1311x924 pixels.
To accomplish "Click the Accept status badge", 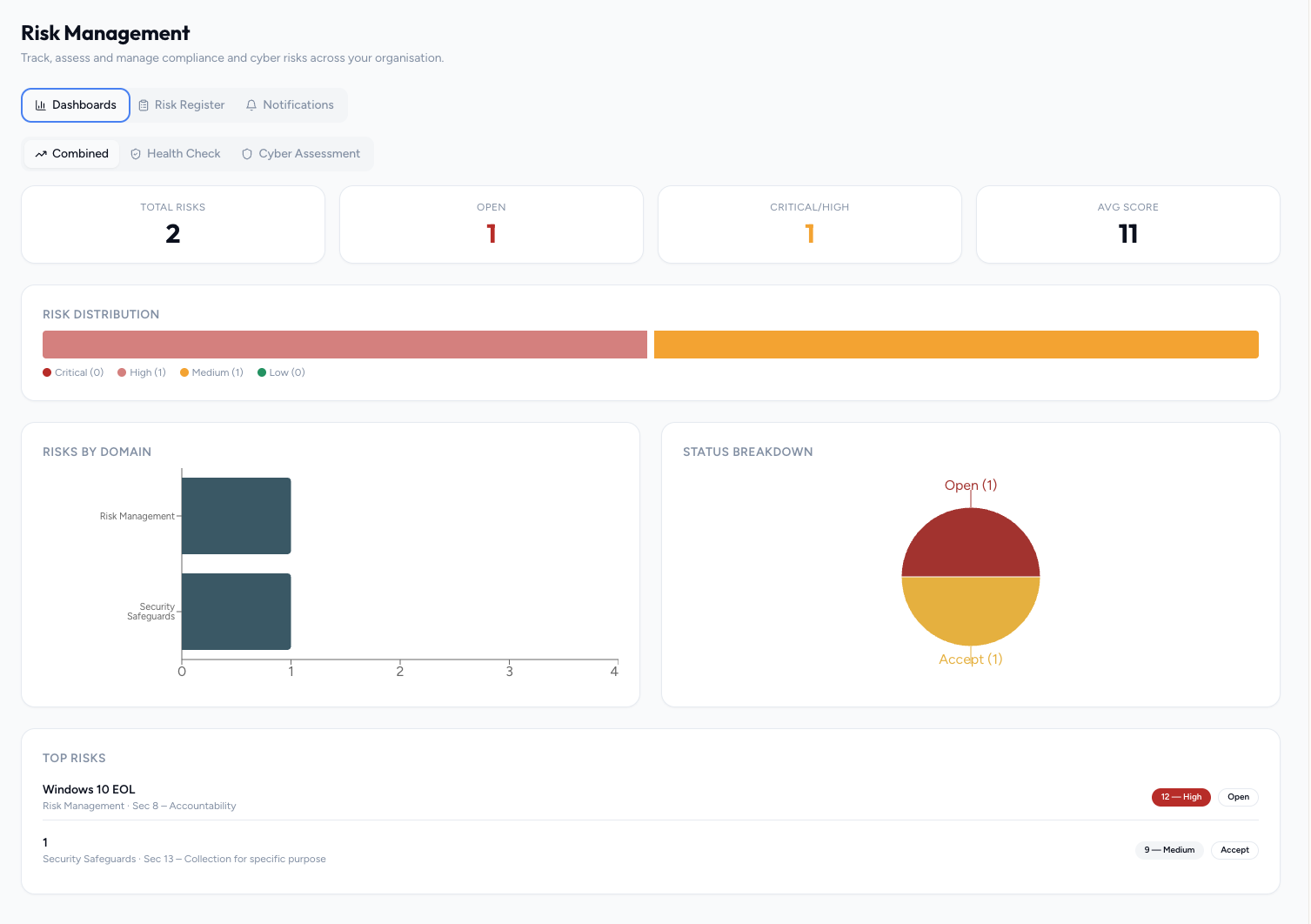I will pyautogui.click(x=1234, y=850).
